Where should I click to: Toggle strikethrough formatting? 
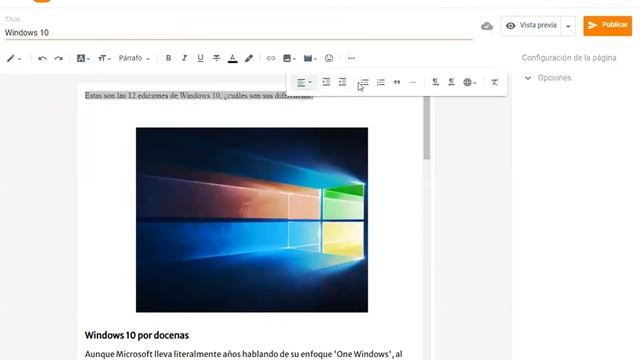pos(216,58)
